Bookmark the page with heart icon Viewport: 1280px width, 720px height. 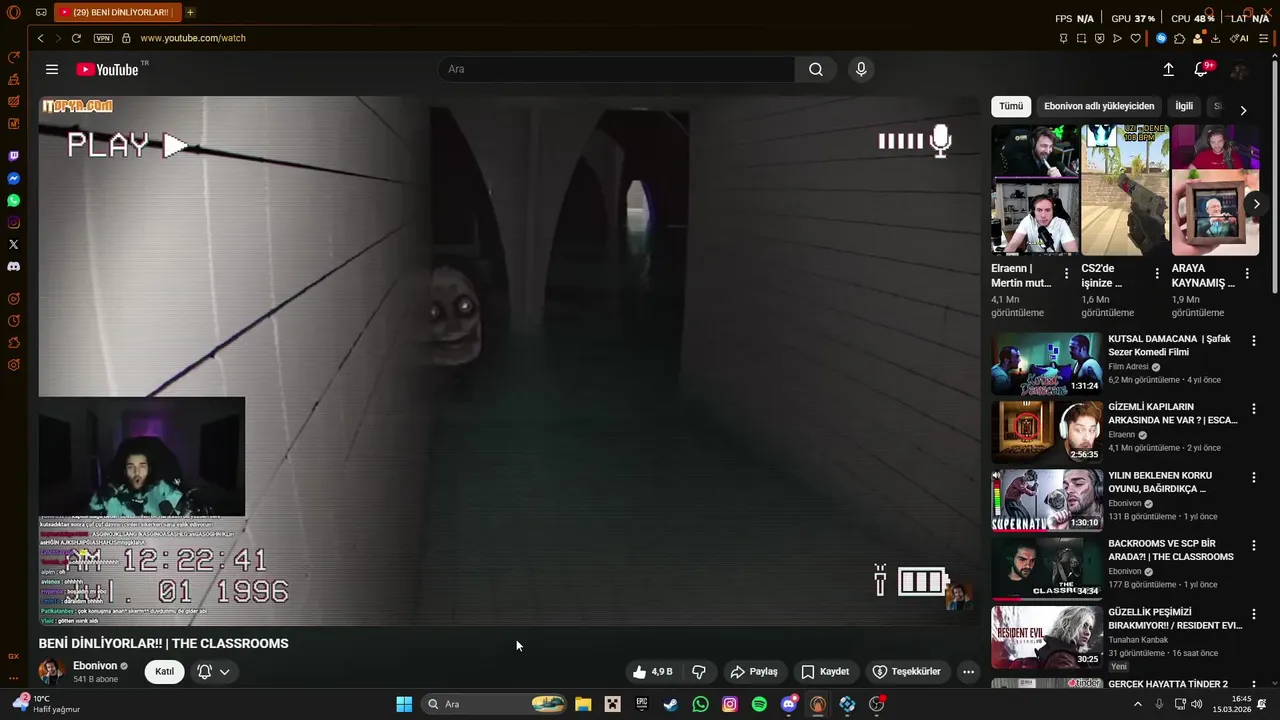(x=1135, y=38)
